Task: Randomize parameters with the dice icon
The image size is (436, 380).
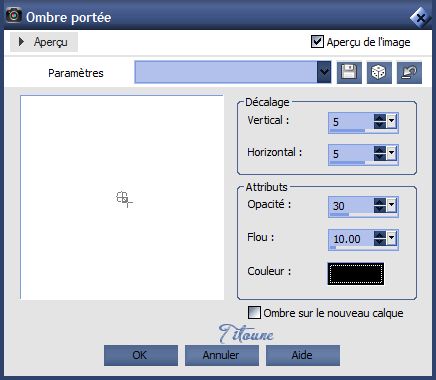Action: pyautogui.click(x=379, y=72)
